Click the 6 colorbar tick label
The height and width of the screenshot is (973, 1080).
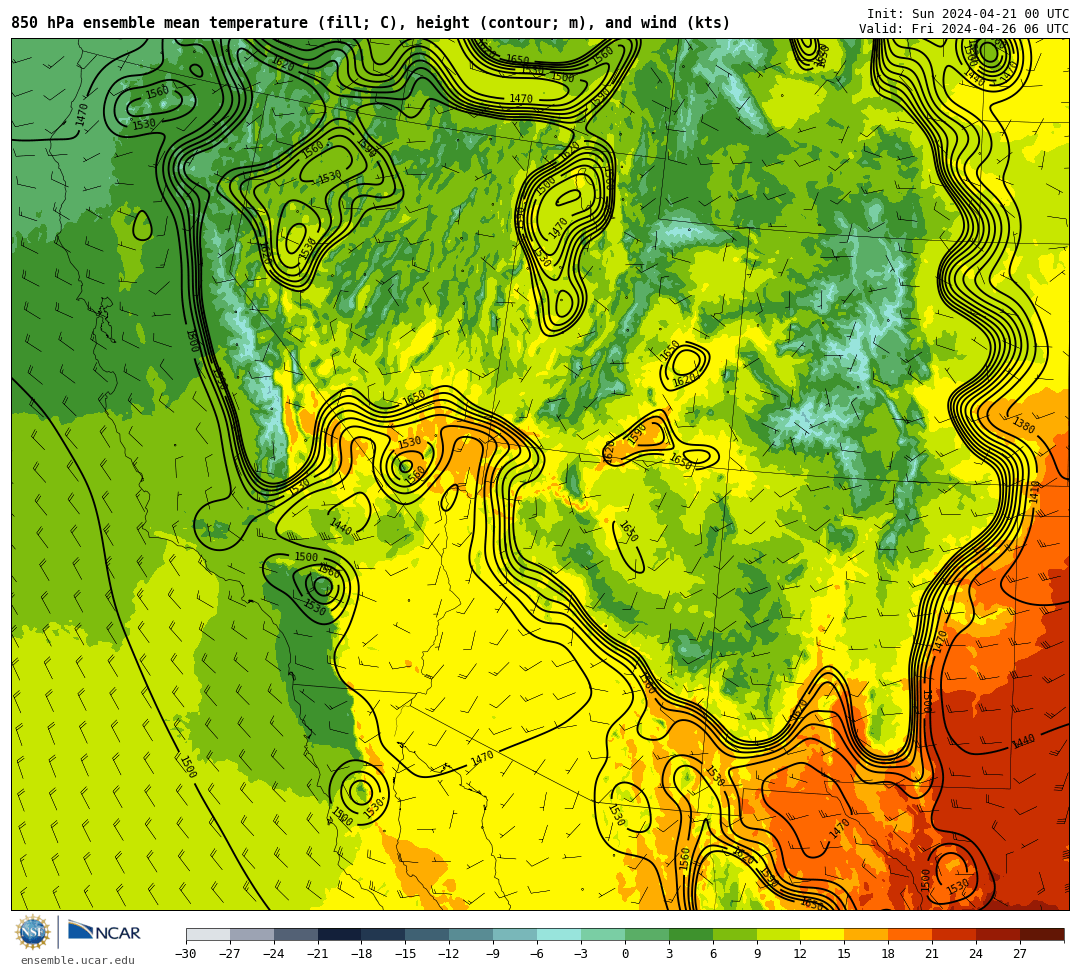tap(713, 954)
